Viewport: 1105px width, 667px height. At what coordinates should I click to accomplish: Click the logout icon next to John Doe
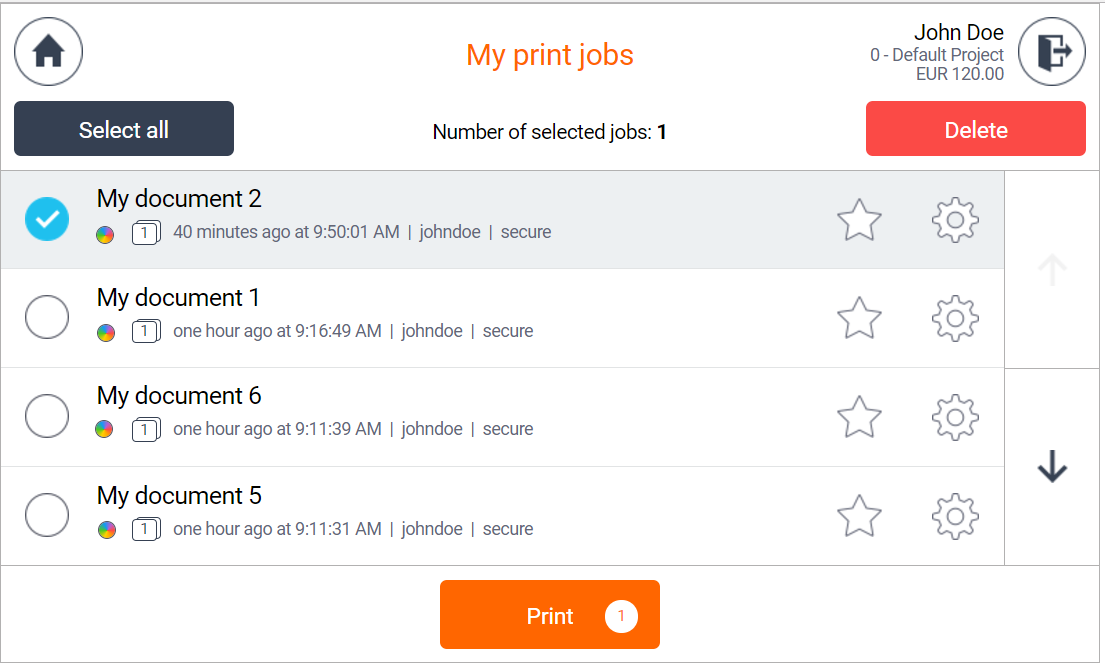pos(1052,51)
